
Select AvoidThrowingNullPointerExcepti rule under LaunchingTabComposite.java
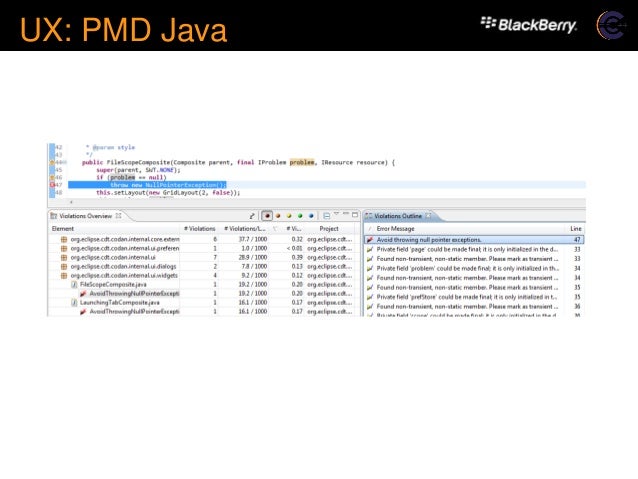tap(134, 311)
